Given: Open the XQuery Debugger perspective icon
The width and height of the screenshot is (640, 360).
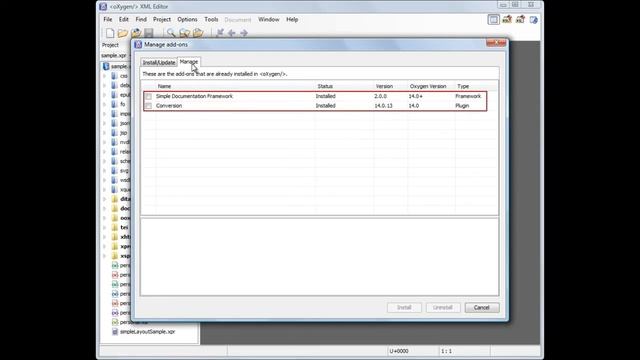Looking at the screenshot, I should pos(520,20).
